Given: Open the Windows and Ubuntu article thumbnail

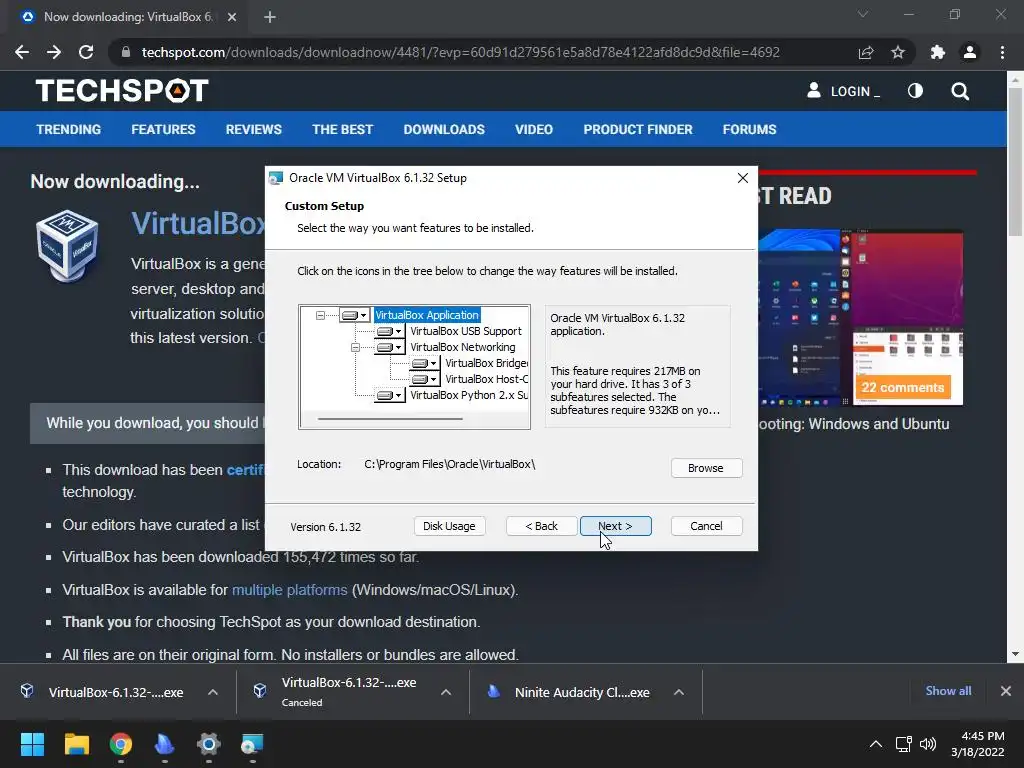Looking at the screenshot, I should [x=861, y=317].
